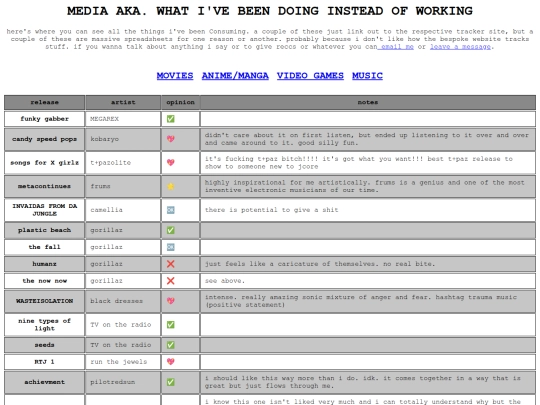Click the green checkmark for plastic beach

coord(170,230)
